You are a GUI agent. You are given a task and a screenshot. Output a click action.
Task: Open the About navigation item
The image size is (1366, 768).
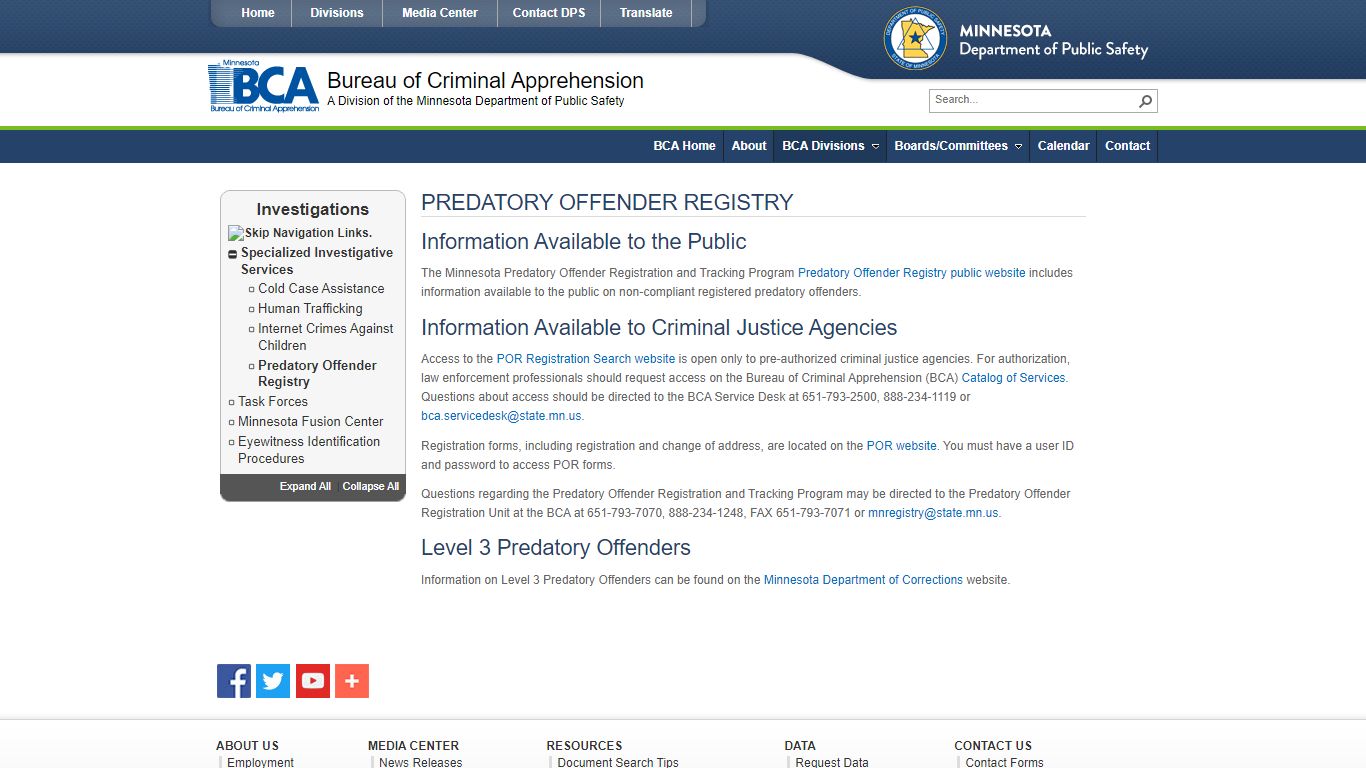click(x=749, y=146)
